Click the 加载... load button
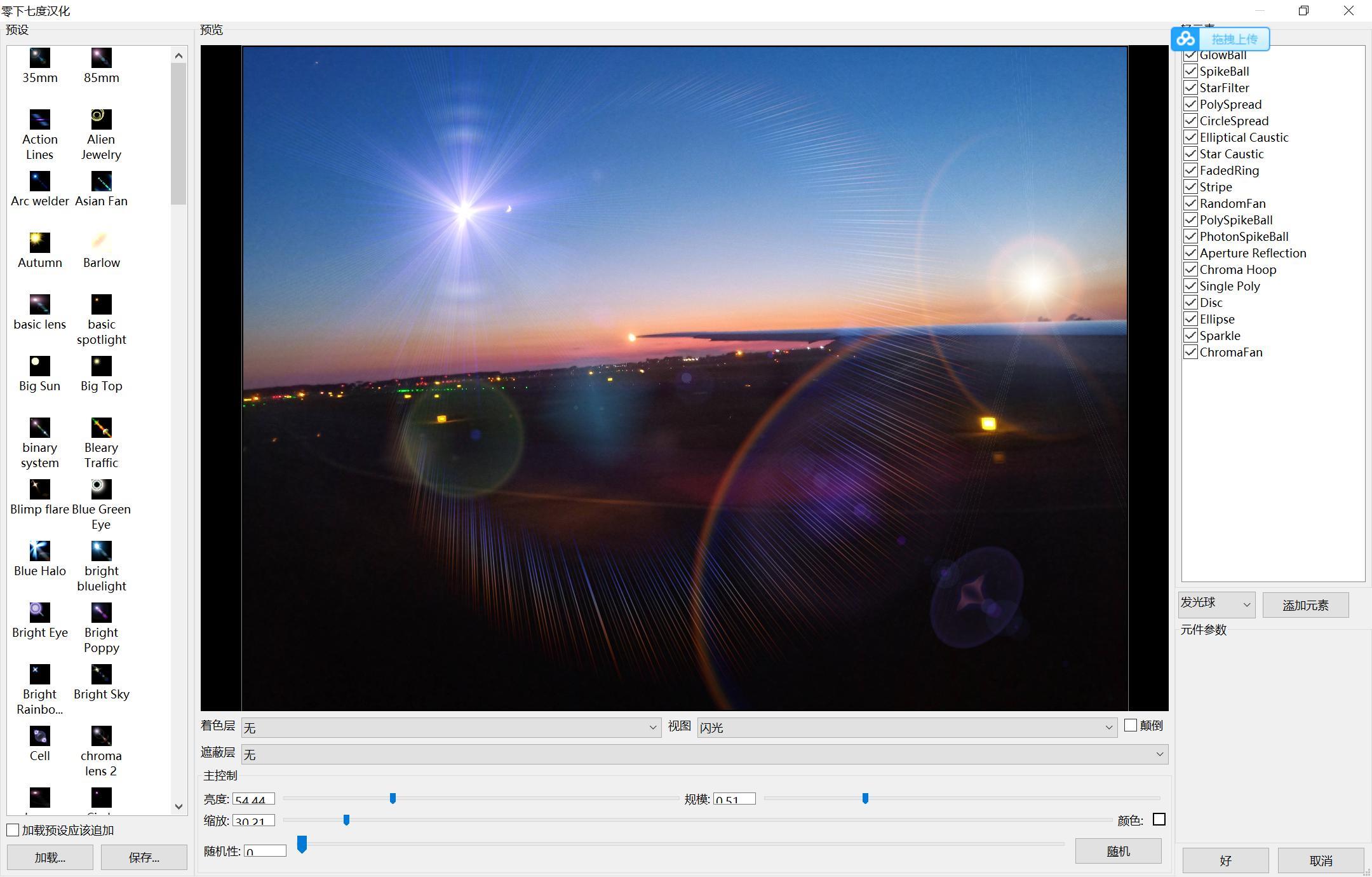 pos(50,857)
